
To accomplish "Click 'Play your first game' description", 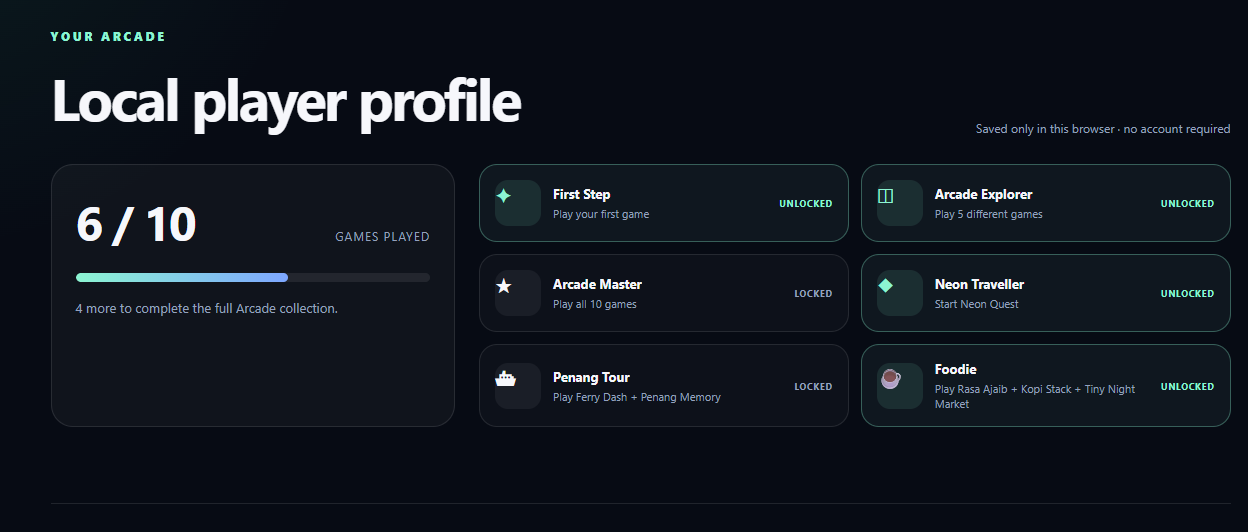I will coord(601,214).
